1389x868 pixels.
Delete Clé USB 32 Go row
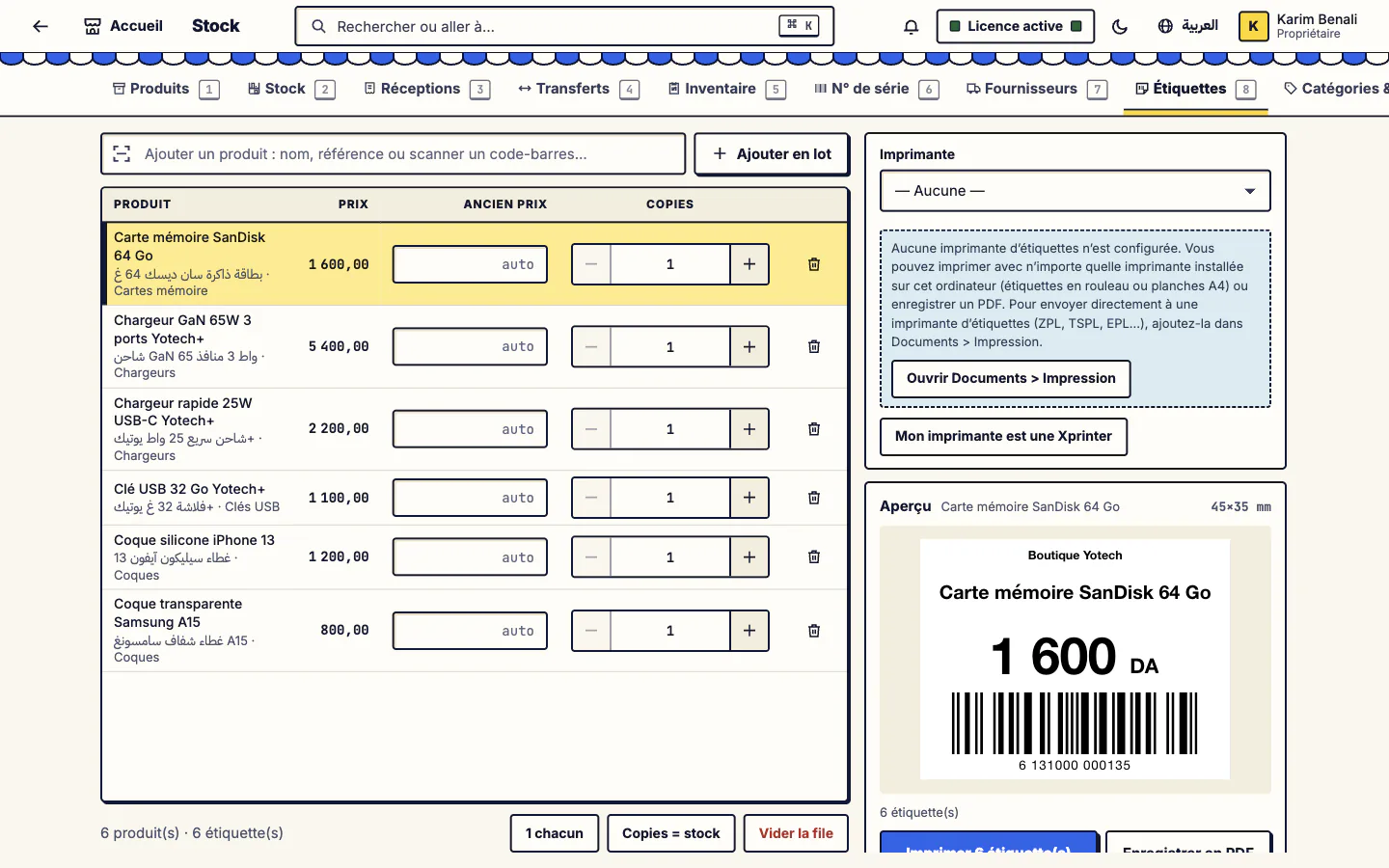[814, 498]
